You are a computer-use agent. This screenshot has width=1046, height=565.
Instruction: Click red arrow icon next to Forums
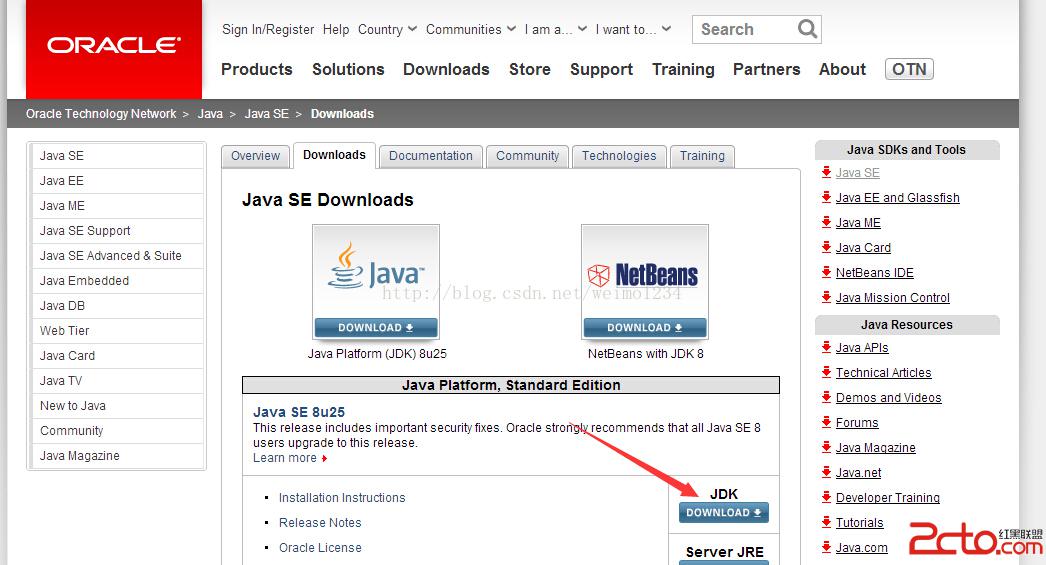(827, 422)
